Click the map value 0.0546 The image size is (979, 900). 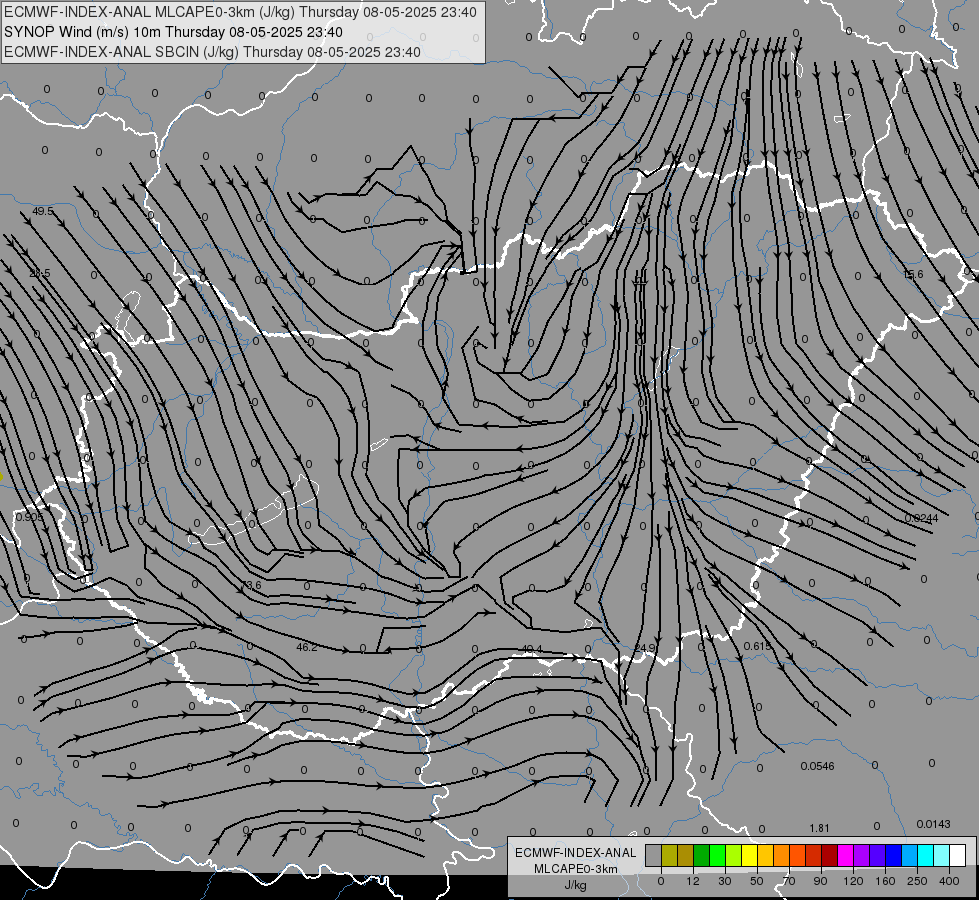(x=817, y=766)
